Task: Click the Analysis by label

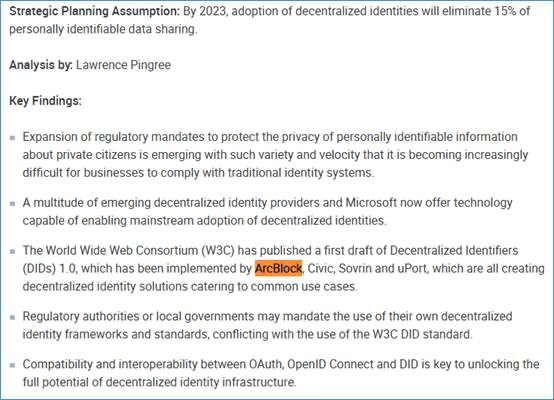Action: tap(41, 65)
